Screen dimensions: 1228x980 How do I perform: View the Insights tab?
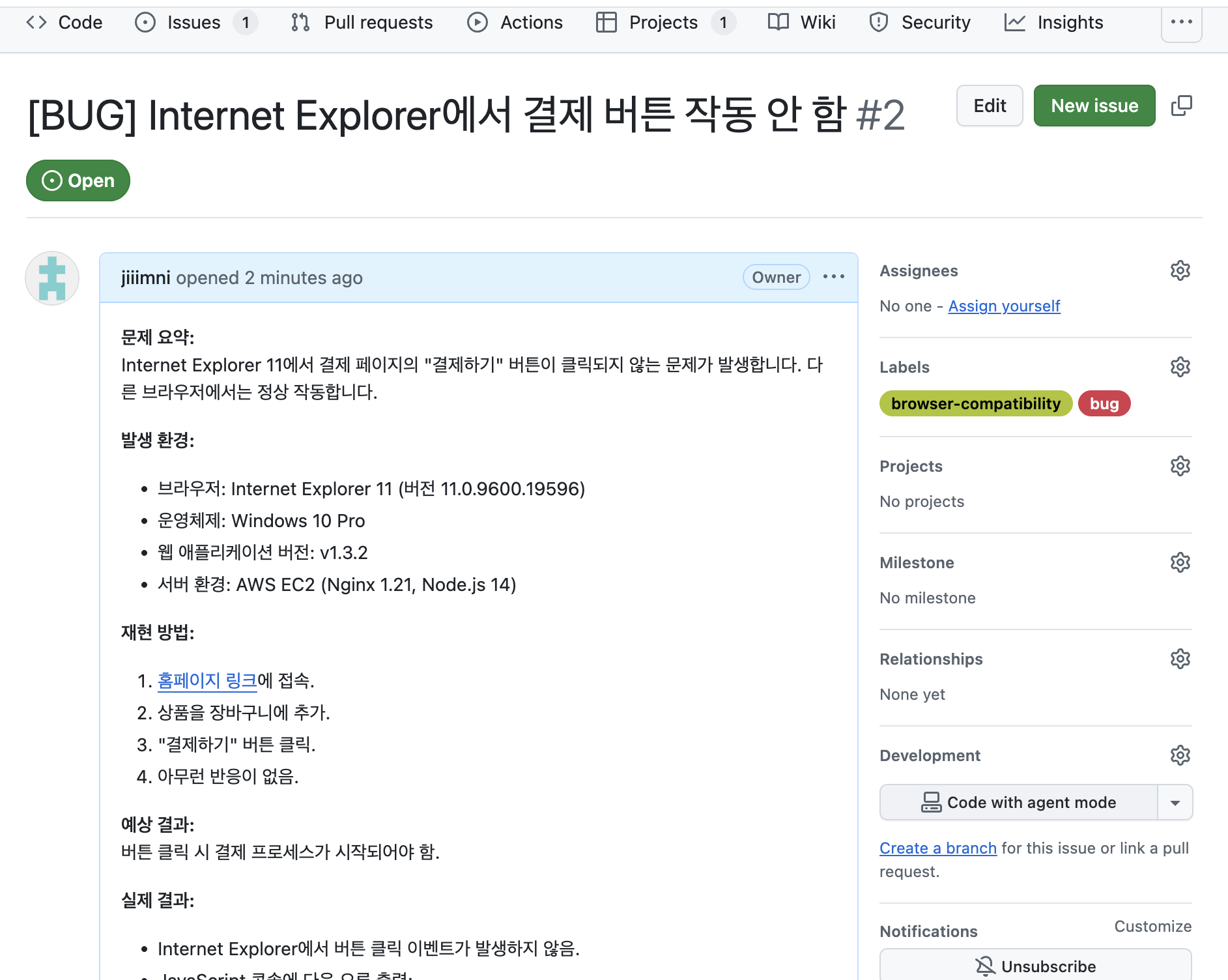pos(1053,23)
